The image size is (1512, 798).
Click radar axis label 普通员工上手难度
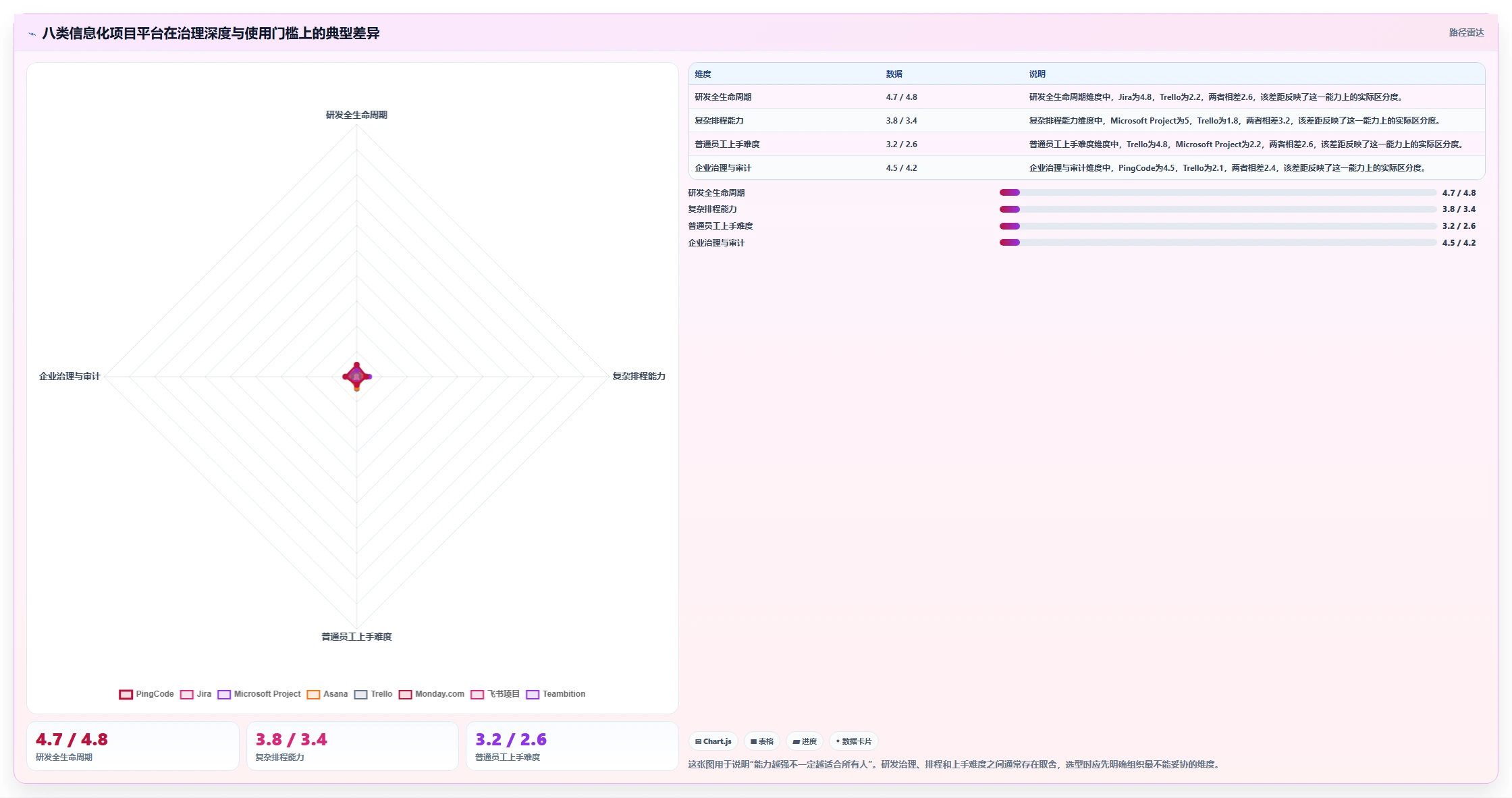pyautogui.click(x=356, y=637)
